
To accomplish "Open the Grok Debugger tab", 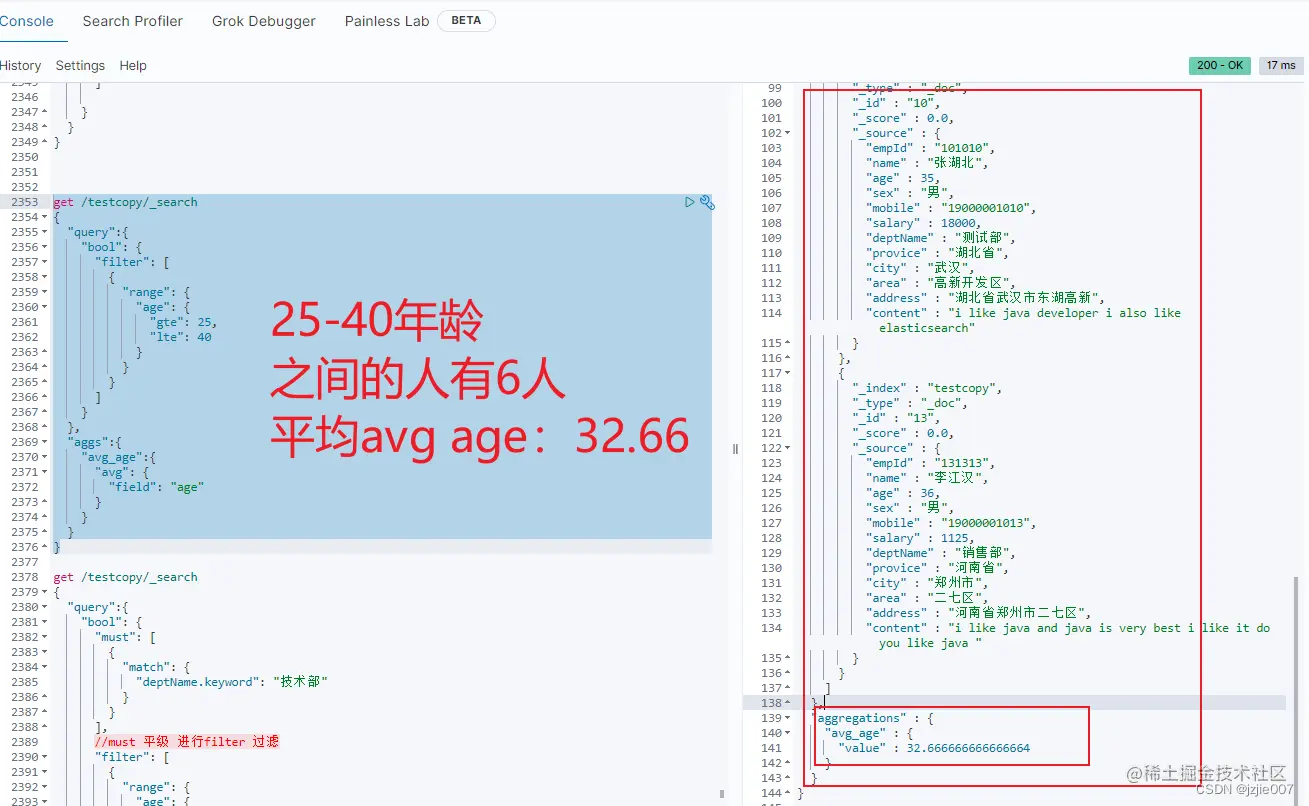I will [x=263, y=20].
